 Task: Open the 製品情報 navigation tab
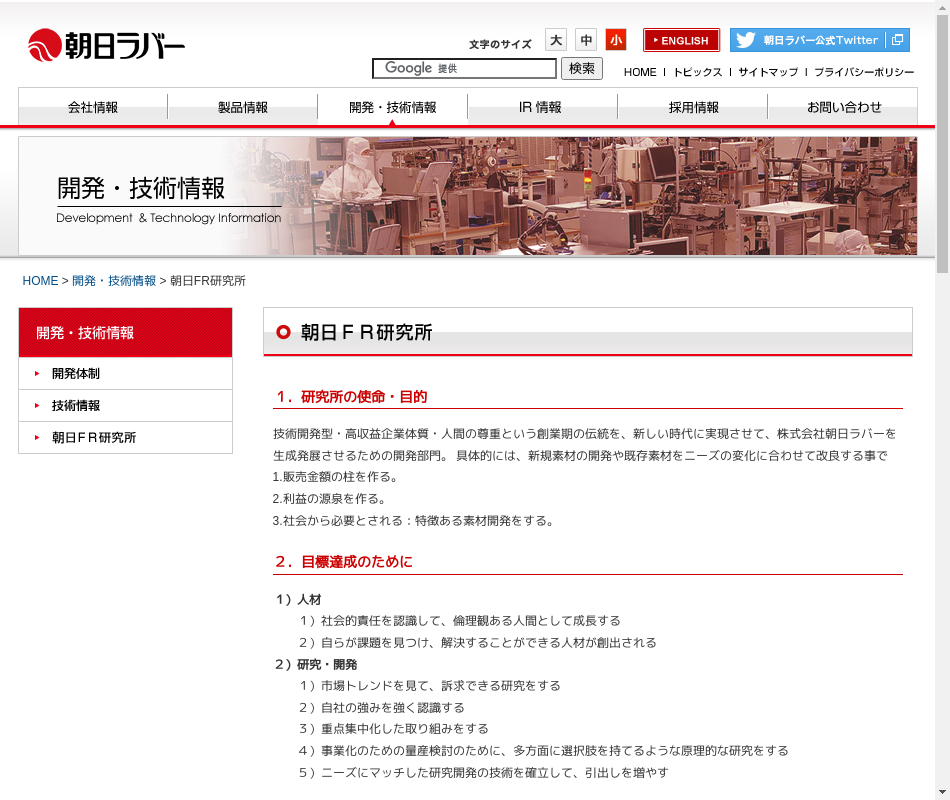(x=243, y=107)
